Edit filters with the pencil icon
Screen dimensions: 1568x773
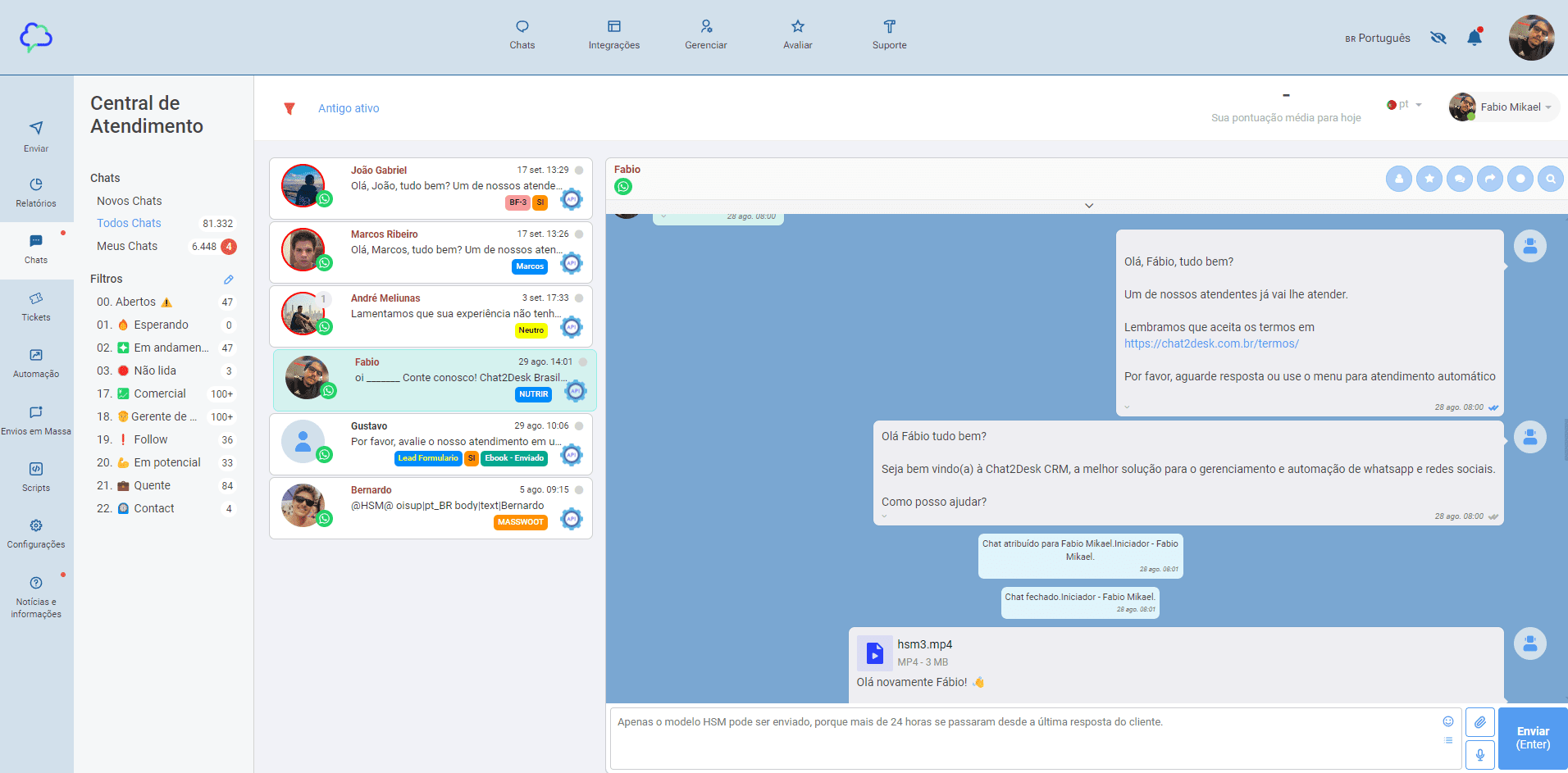pos(229,280)
